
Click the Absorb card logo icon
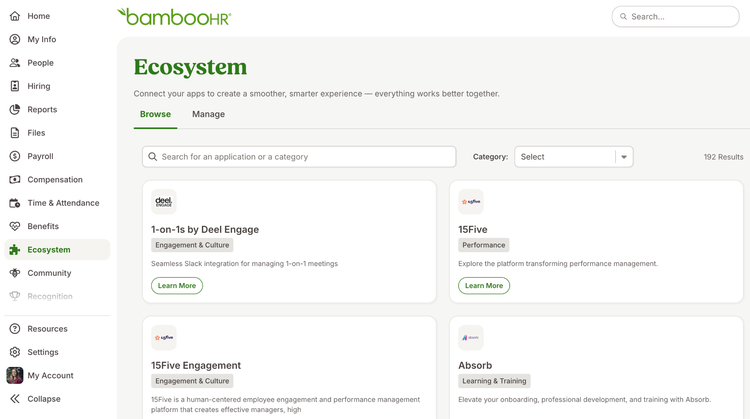[x=471, y=338]
